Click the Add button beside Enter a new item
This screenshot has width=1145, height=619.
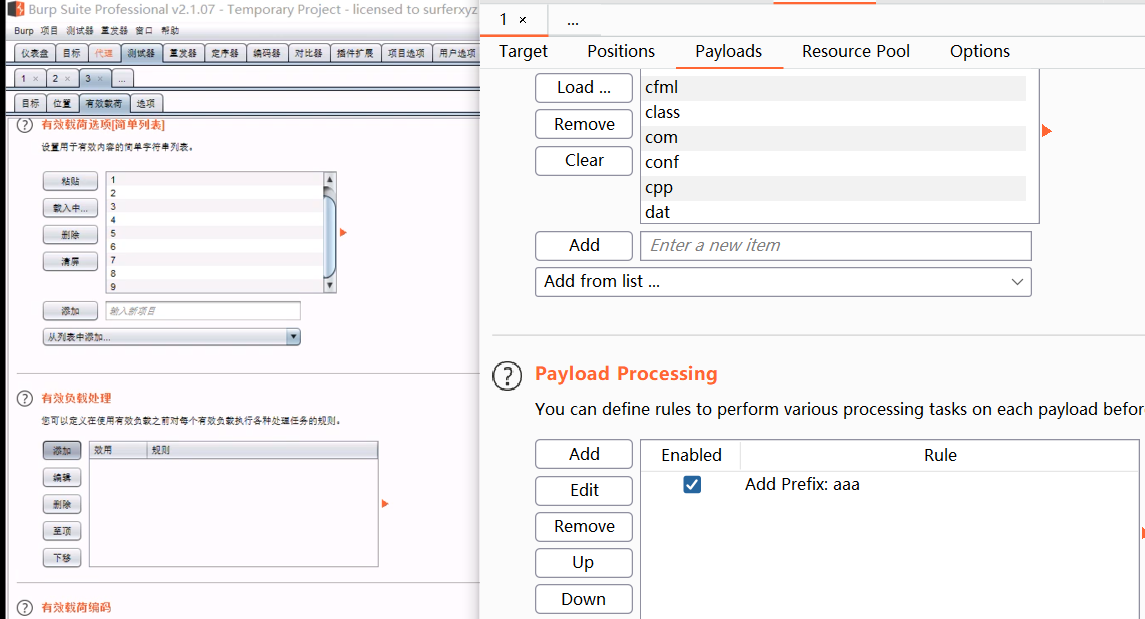click(x=583, y=245)
